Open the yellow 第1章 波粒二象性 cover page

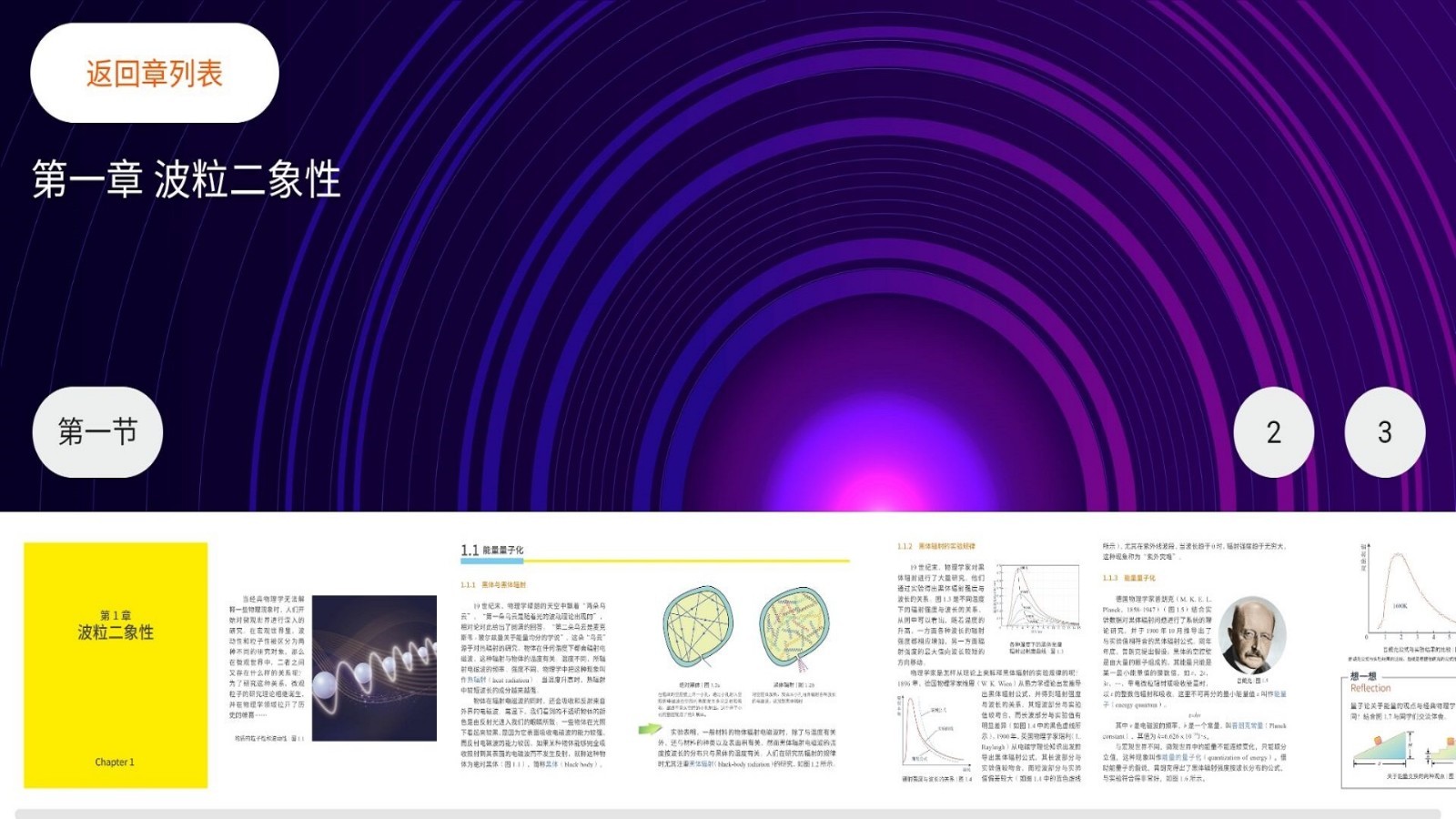pos(116,664)
